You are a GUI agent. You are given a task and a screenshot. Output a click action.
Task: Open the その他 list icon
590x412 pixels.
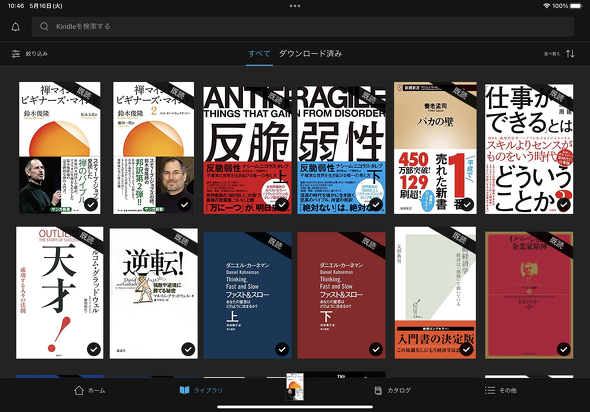coord(490,390)
